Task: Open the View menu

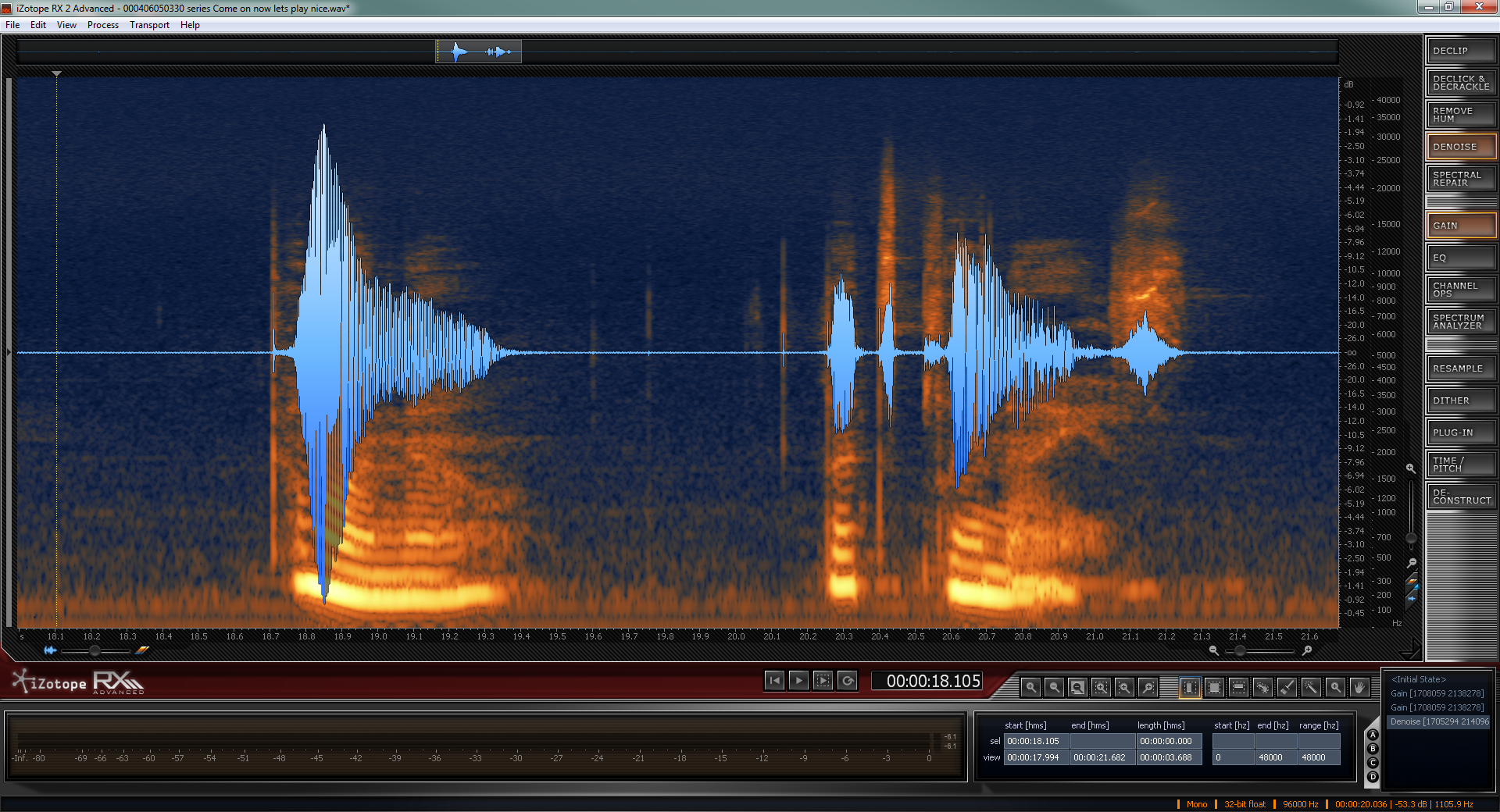Action: pos(66,25)
